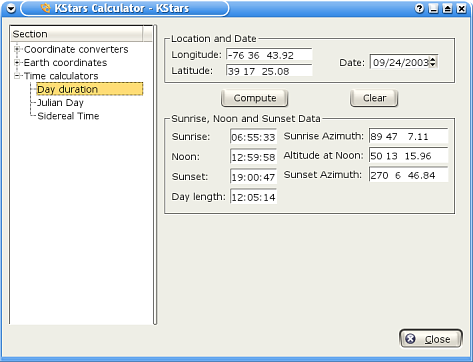Click the context help question mark button
Screen dimensions: 473x362
point(419,8)
